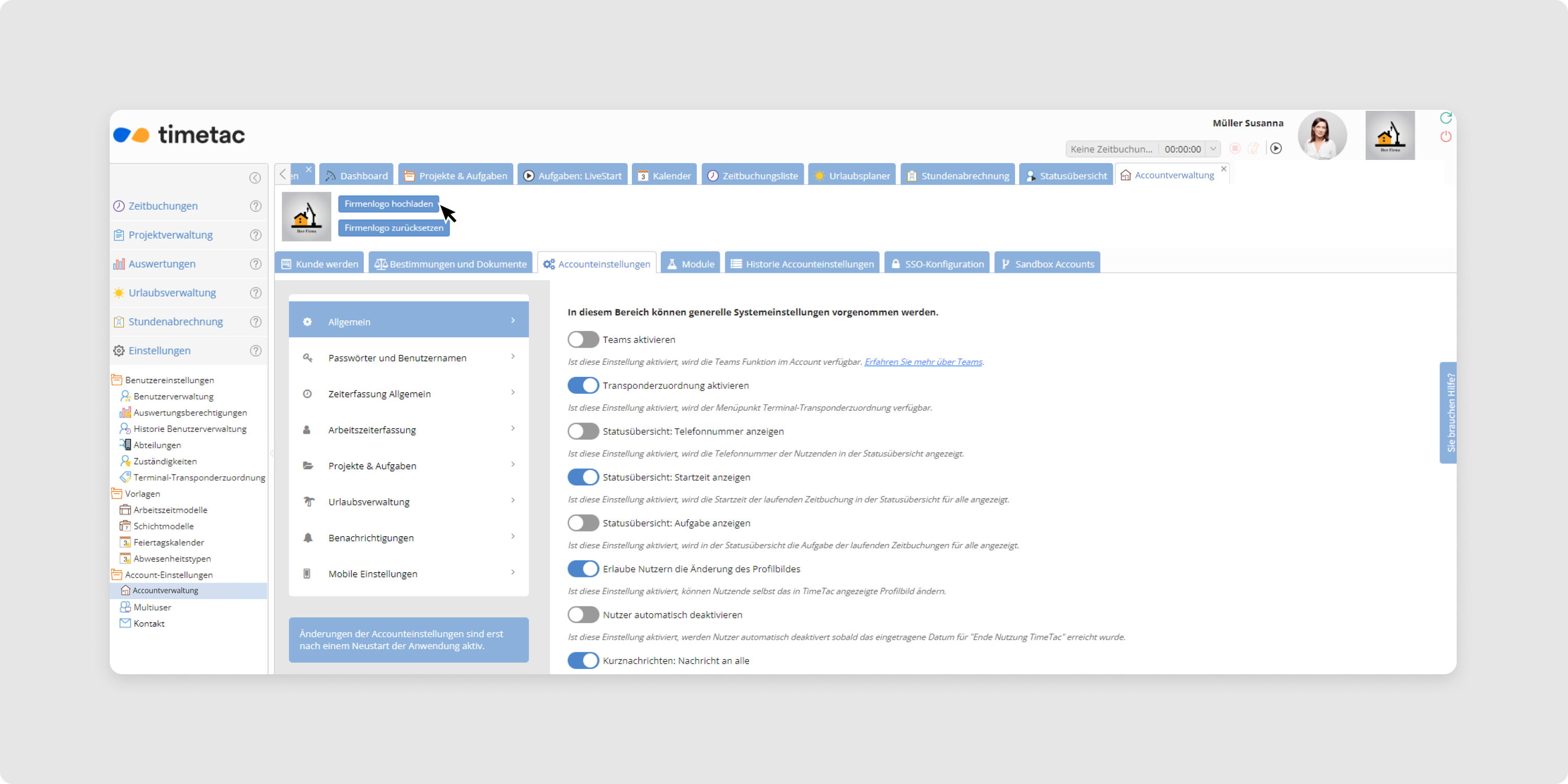This screenshot has height=784, width=1568.
Task: Select Multiuser in the sidebar tree
Action: tap(152, 607)
